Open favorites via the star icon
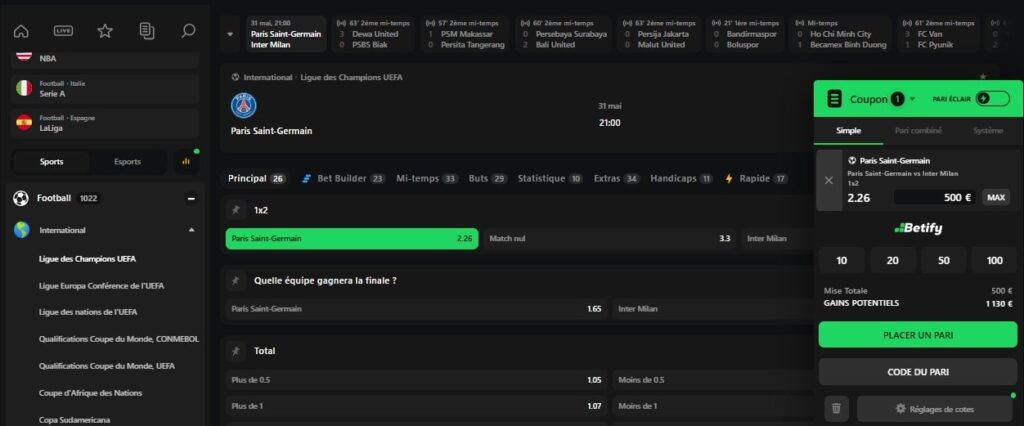This screenshot has width=1024, height=426. point(105,30)
